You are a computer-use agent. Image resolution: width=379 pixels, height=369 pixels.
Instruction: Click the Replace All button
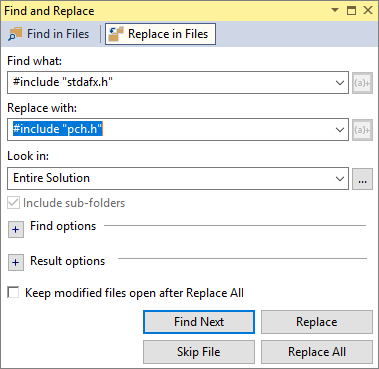coord(317,352)
